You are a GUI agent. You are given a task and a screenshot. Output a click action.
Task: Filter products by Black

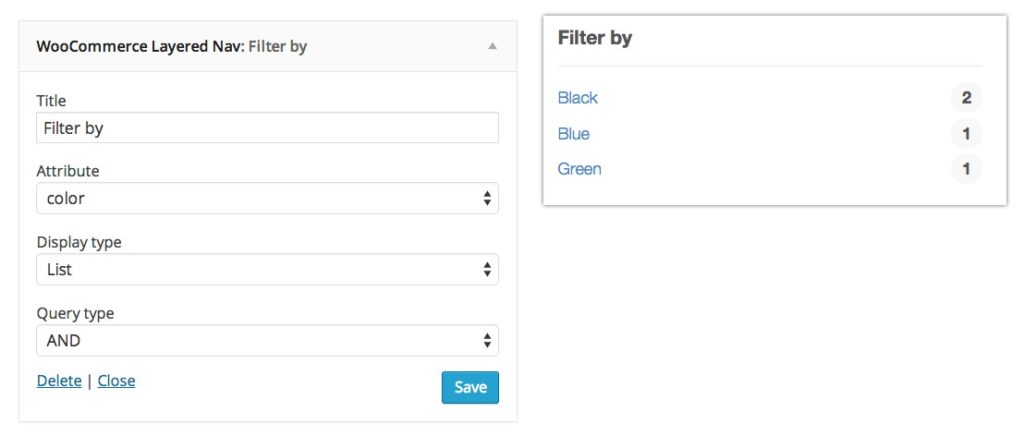pyautogui.click(x=577, y=98)
